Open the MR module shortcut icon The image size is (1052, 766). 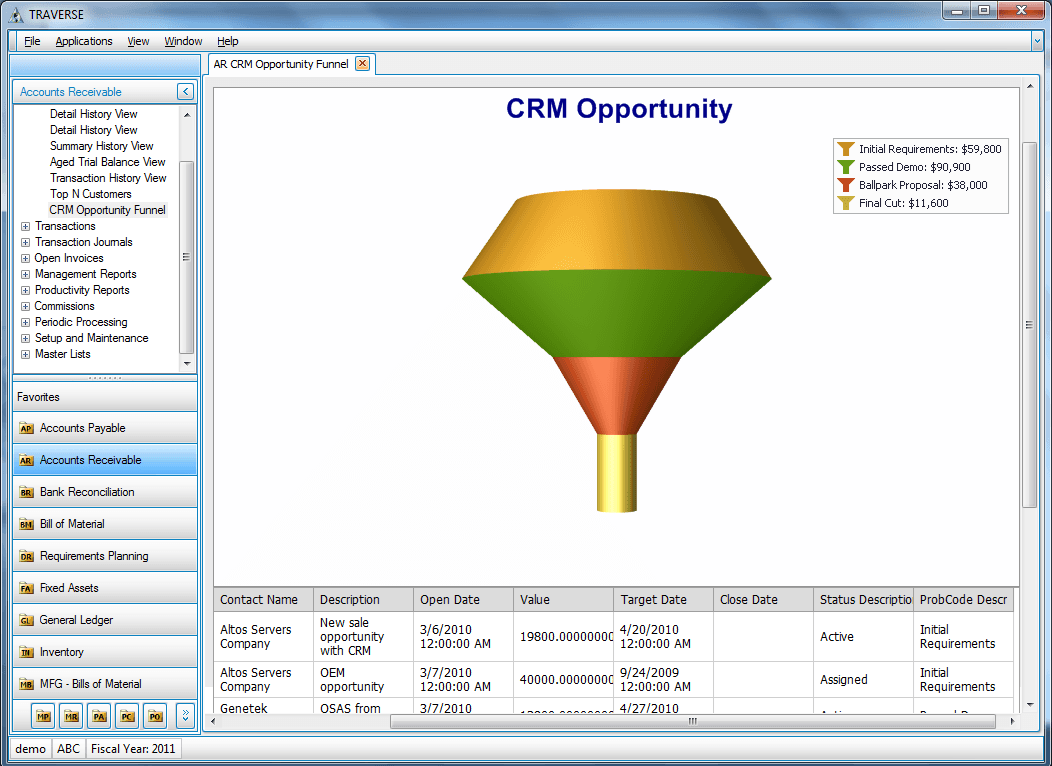[71, 716]
